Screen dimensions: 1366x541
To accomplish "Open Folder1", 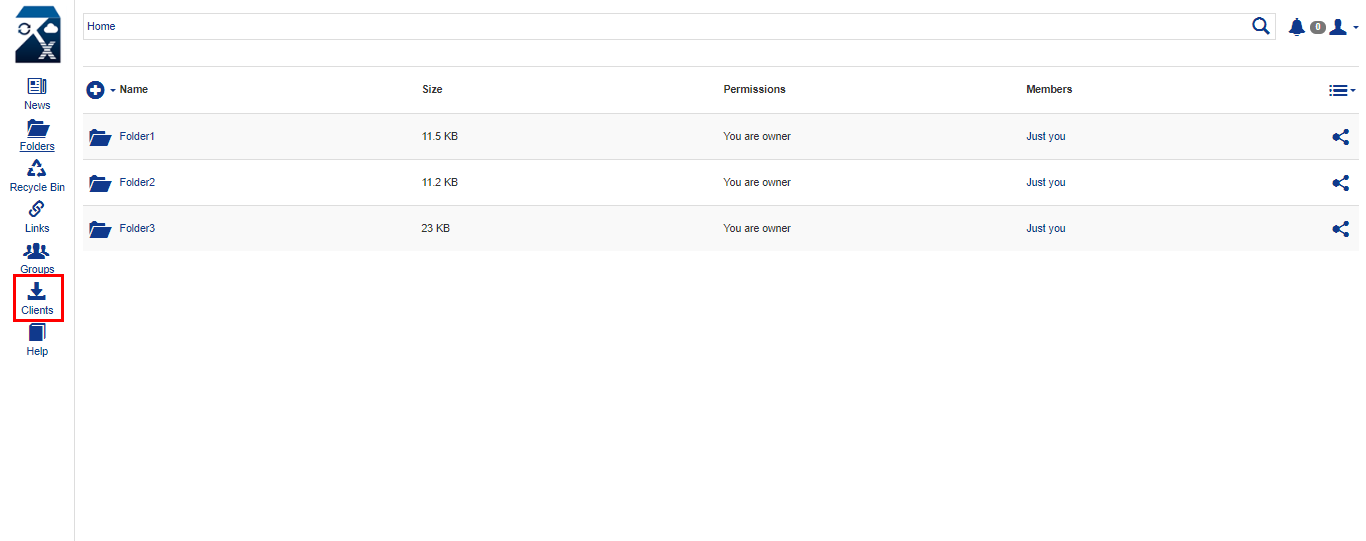I will pyautogui.click(x=137, y=136).
